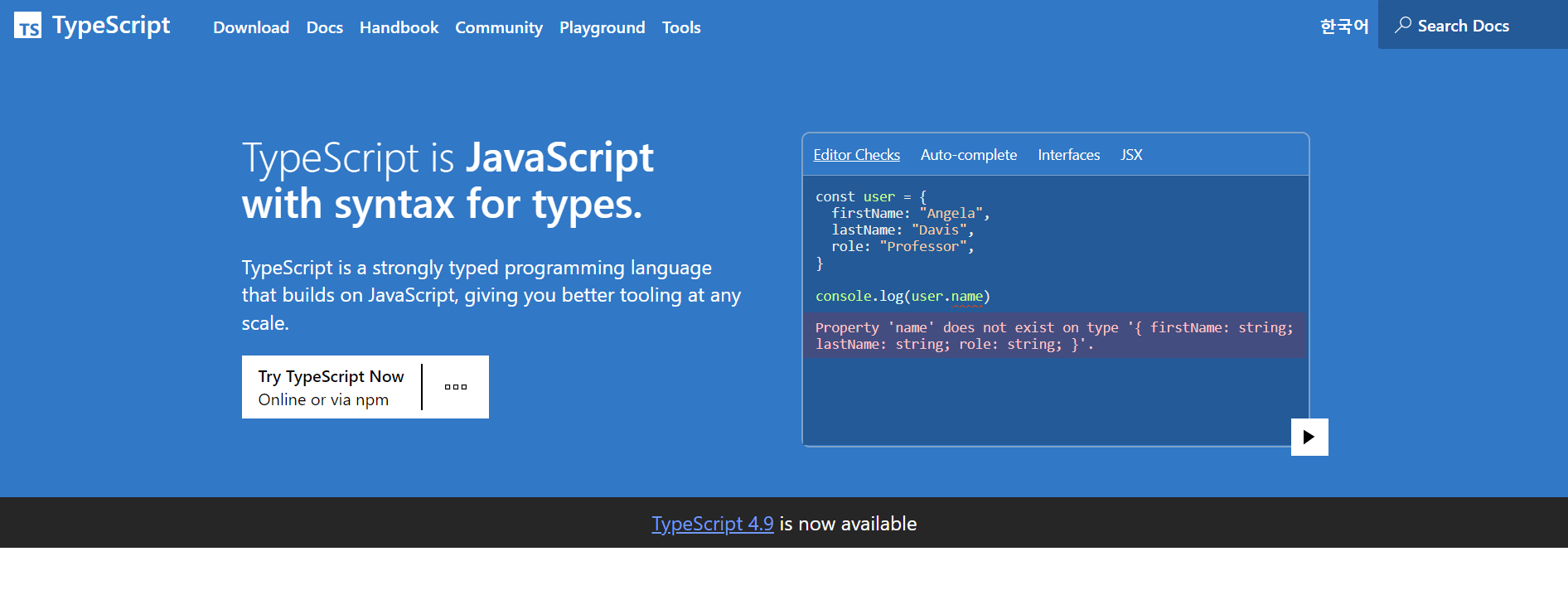Click the TypeScript wordmark in header
This screenshot has height=595, width=1568.
tap(111, 26)
